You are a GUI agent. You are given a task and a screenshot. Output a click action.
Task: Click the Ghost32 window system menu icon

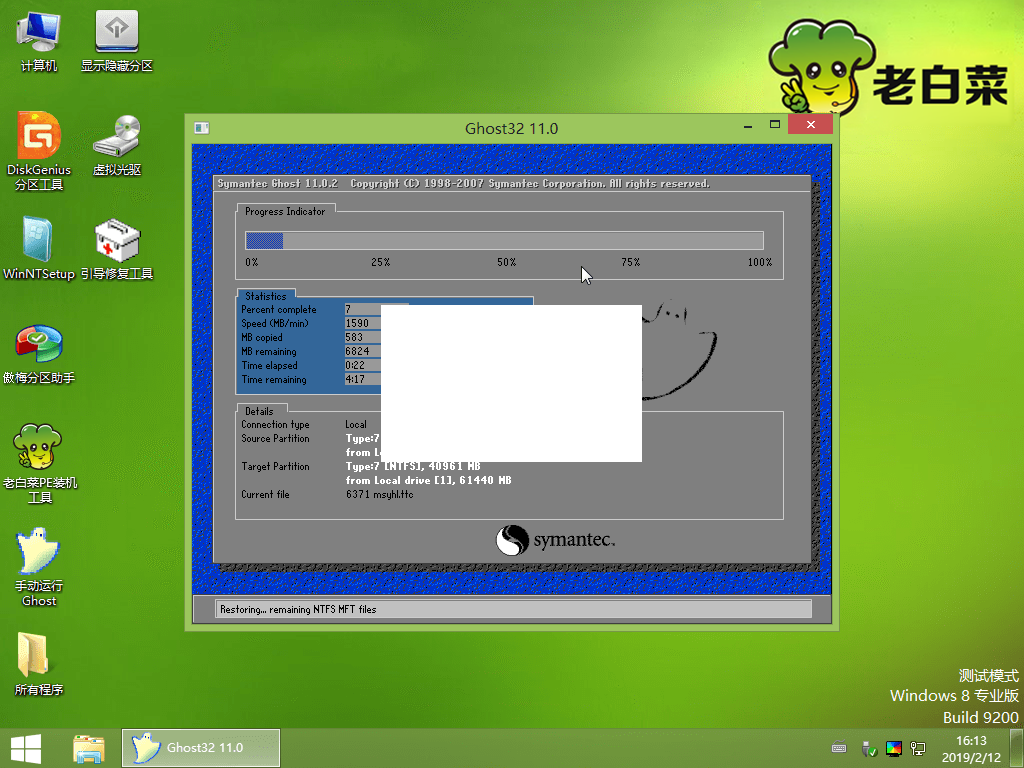pos(202,128)
